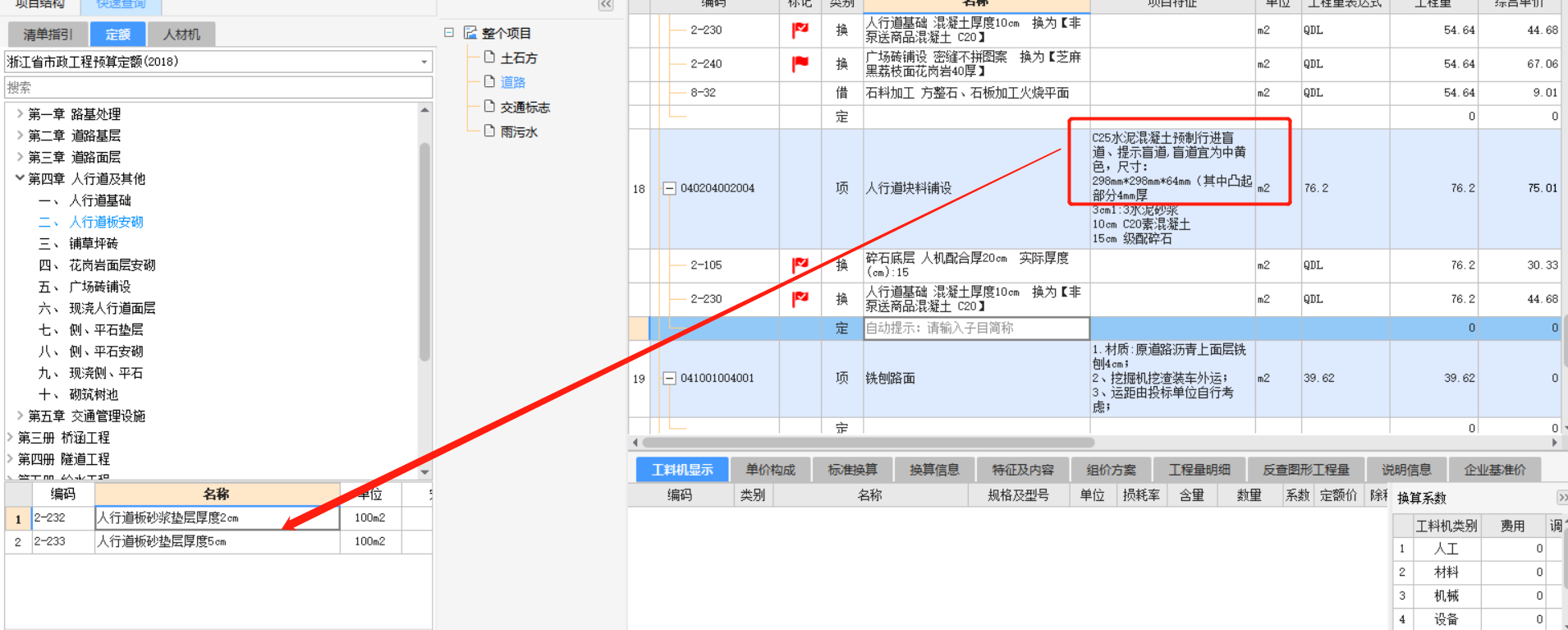Click 人行道块料铺设 name cell
The width and height of the screenshot is (1568, 630).
pos(976,188)
